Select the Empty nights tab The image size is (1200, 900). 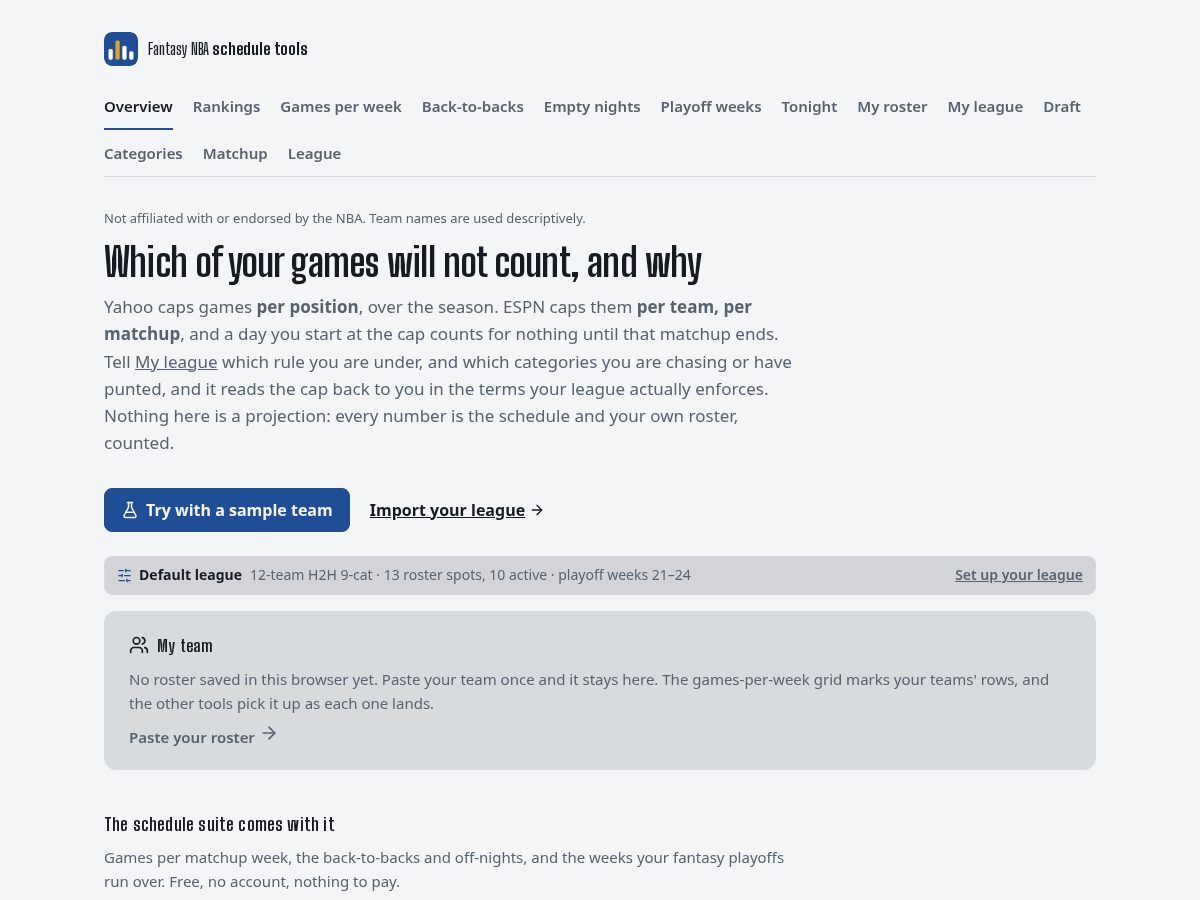tap(592, 107)
